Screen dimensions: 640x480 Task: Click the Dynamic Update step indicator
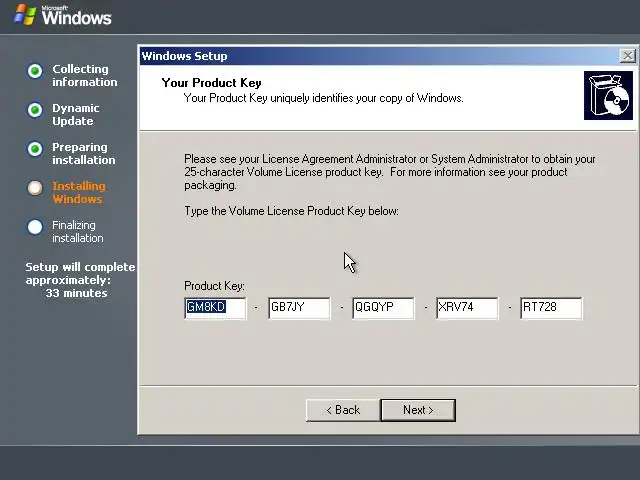[35, 110]
